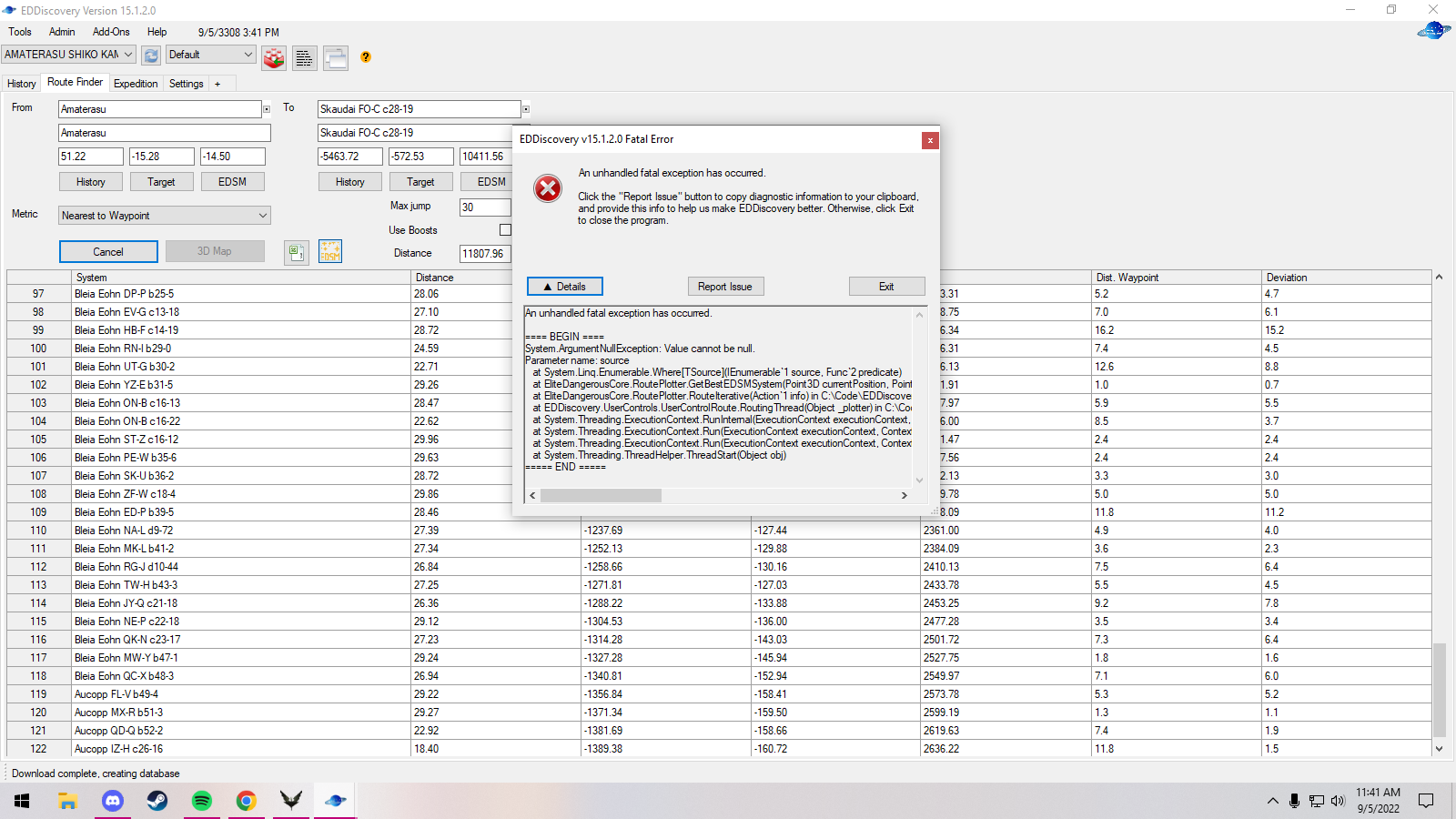Click the Report Issue button
Viewport: 1456px width, 819px height.
click(725, 286)
